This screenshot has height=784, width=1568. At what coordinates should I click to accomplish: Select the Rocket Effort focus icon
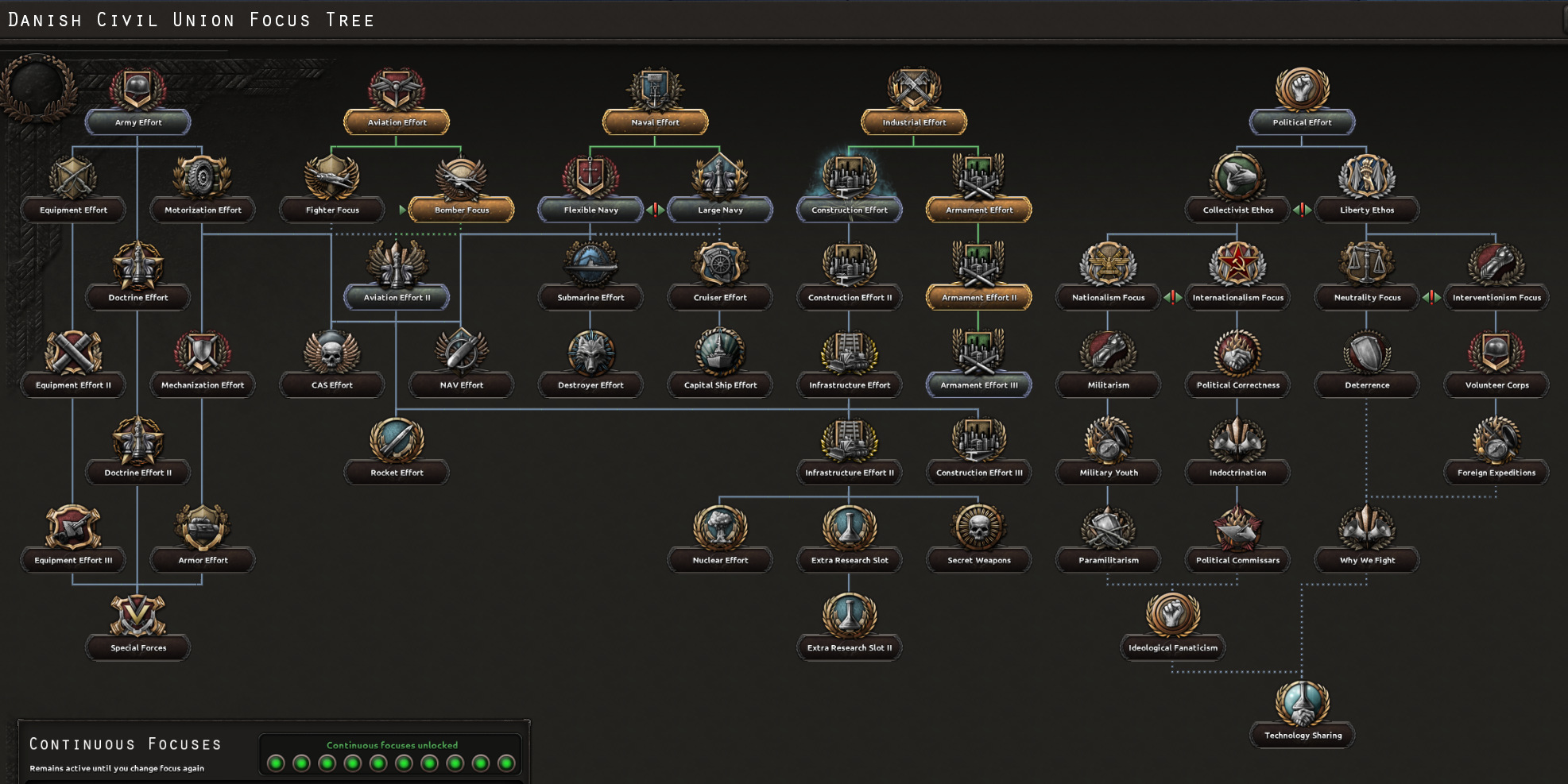pos(397,438)
